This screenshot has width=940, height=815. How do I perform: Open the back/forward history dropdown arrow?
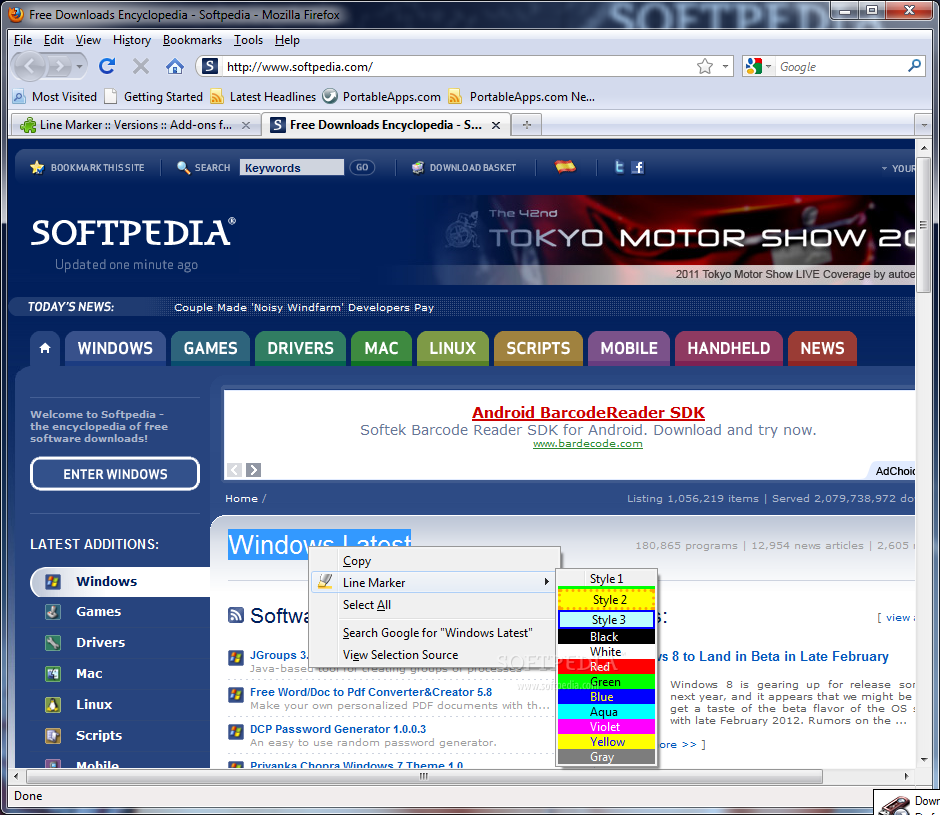(79, 67)
